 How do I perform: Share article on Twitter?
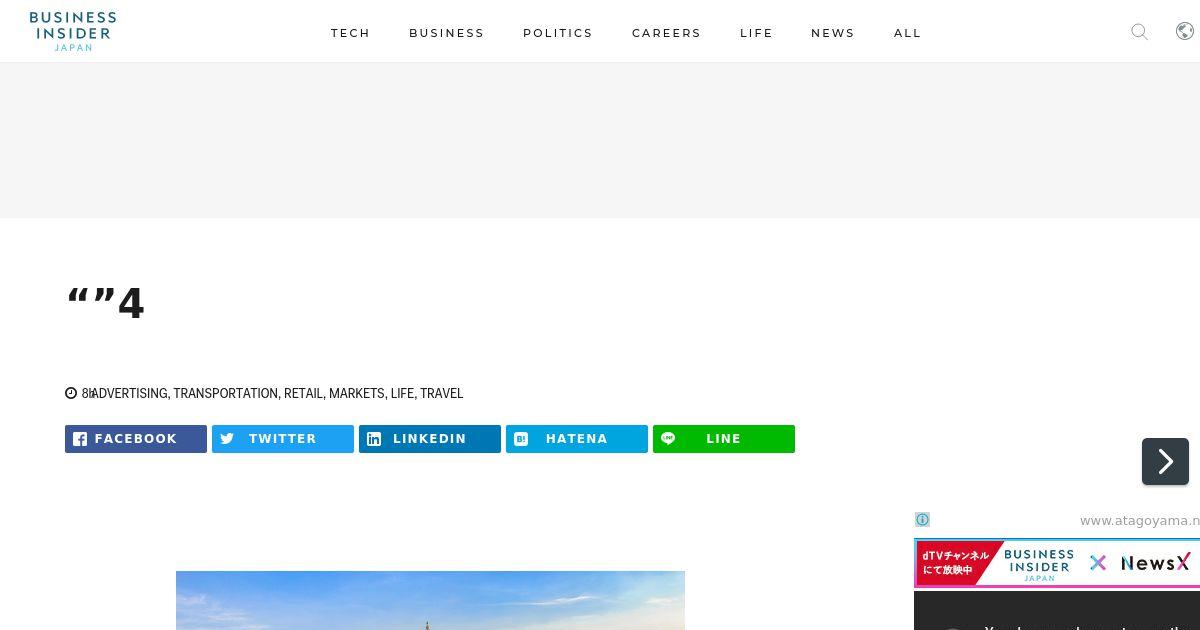[283, 439]
